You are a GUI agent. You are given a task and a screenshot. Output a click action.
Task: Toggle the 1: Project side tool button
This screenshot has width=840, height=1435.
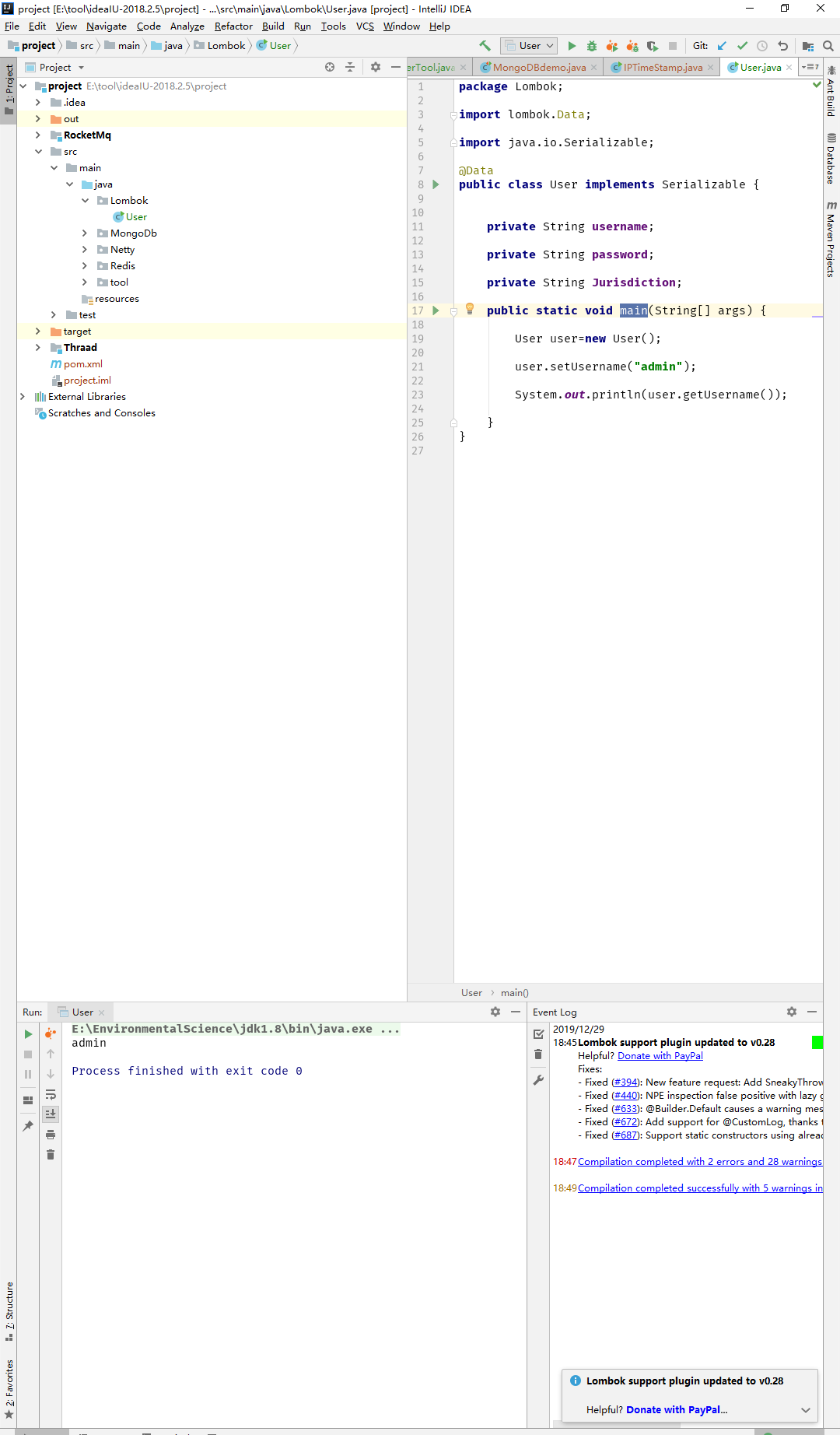point(9,89)
